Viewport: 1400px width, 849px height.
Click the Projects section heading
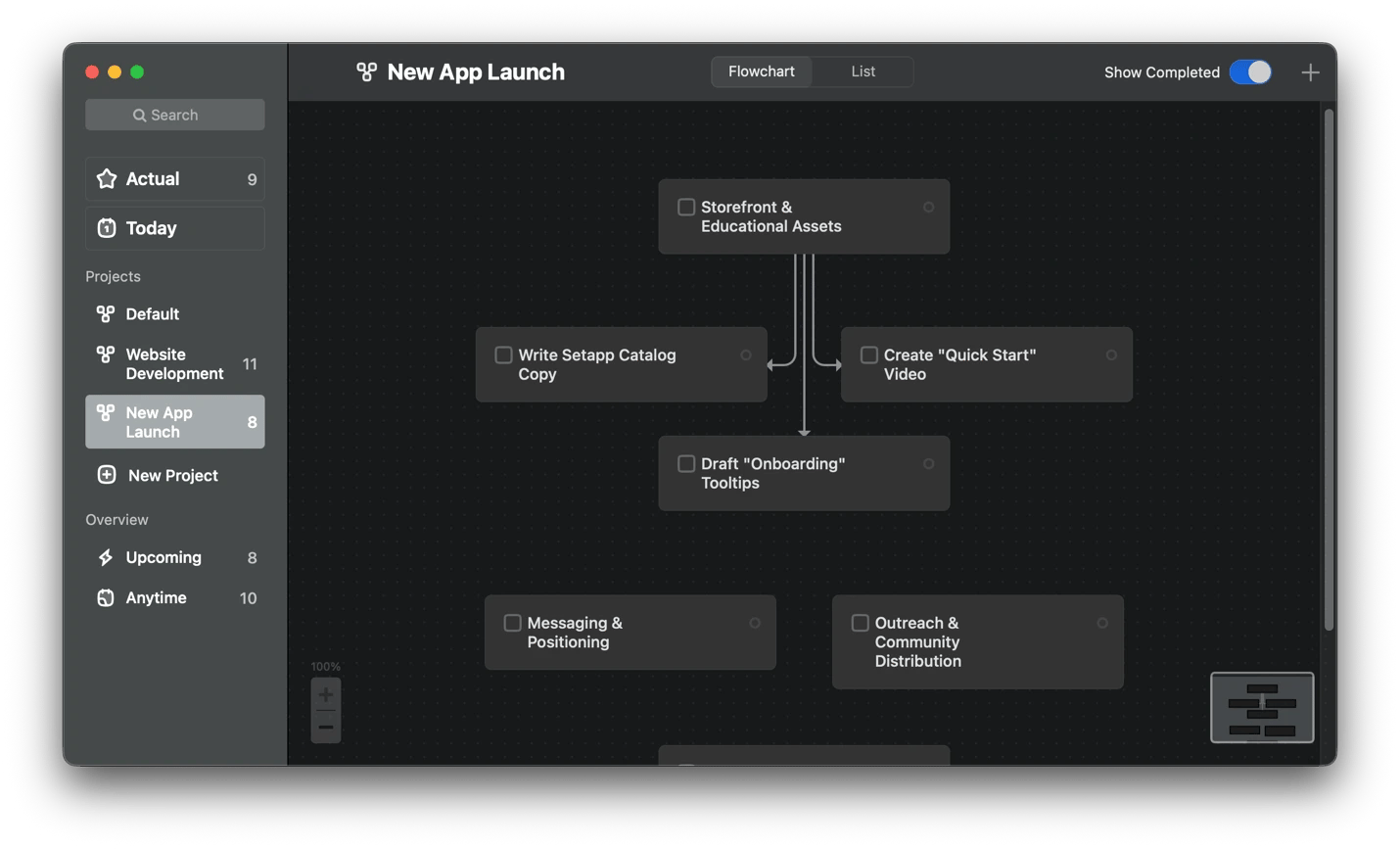pyautogui.click(x=113, y=276)
